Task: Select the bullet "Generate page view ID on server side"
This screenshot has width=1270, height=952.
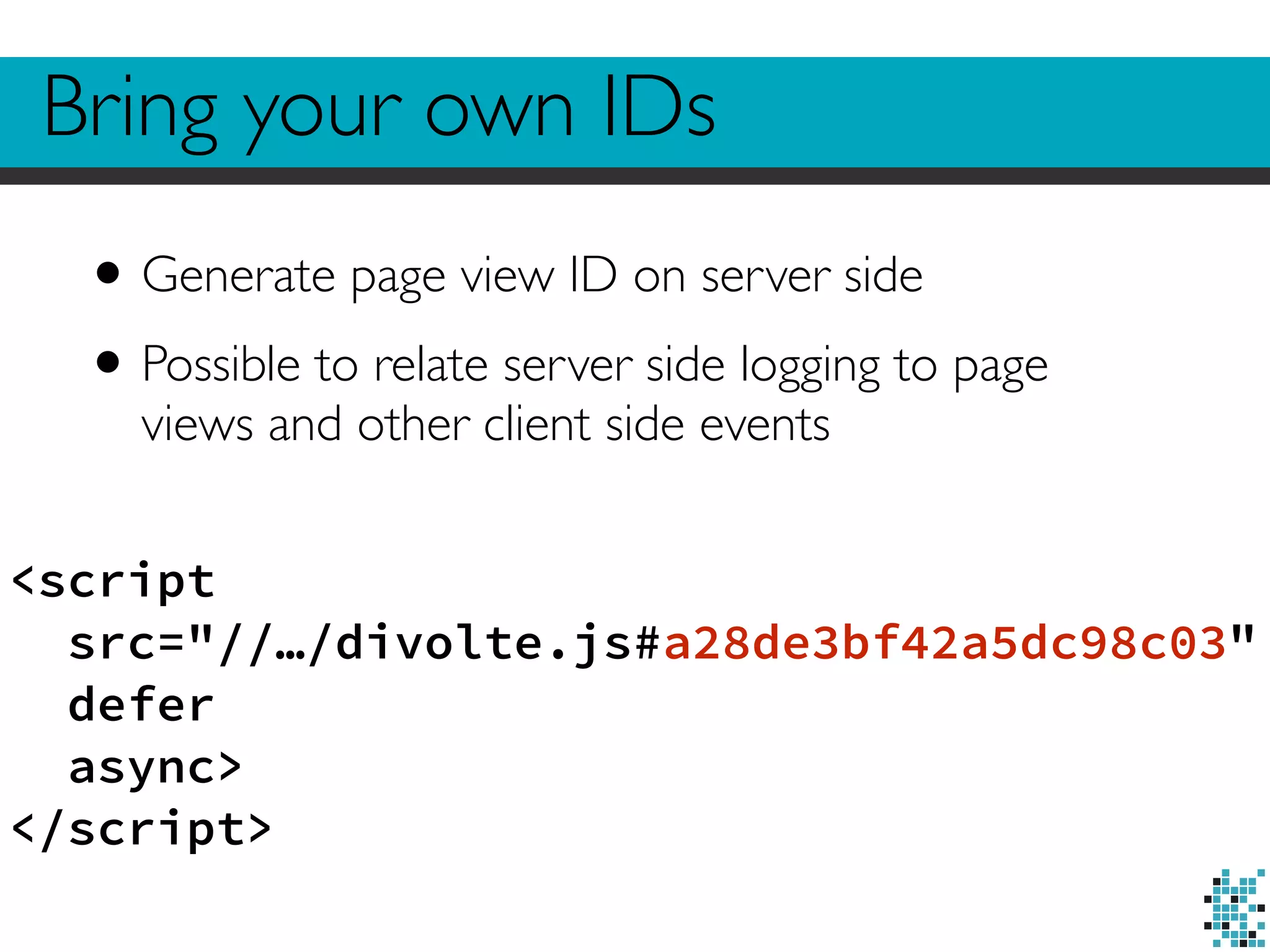Action: (532, 276)
